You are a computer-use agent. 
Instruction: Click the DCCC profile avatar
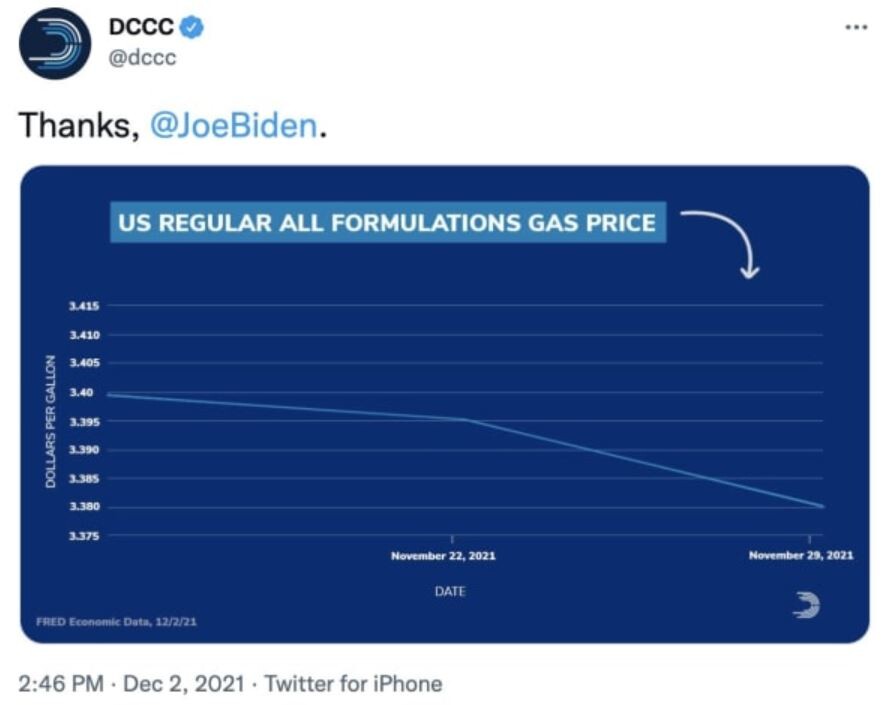coord(55,43)
